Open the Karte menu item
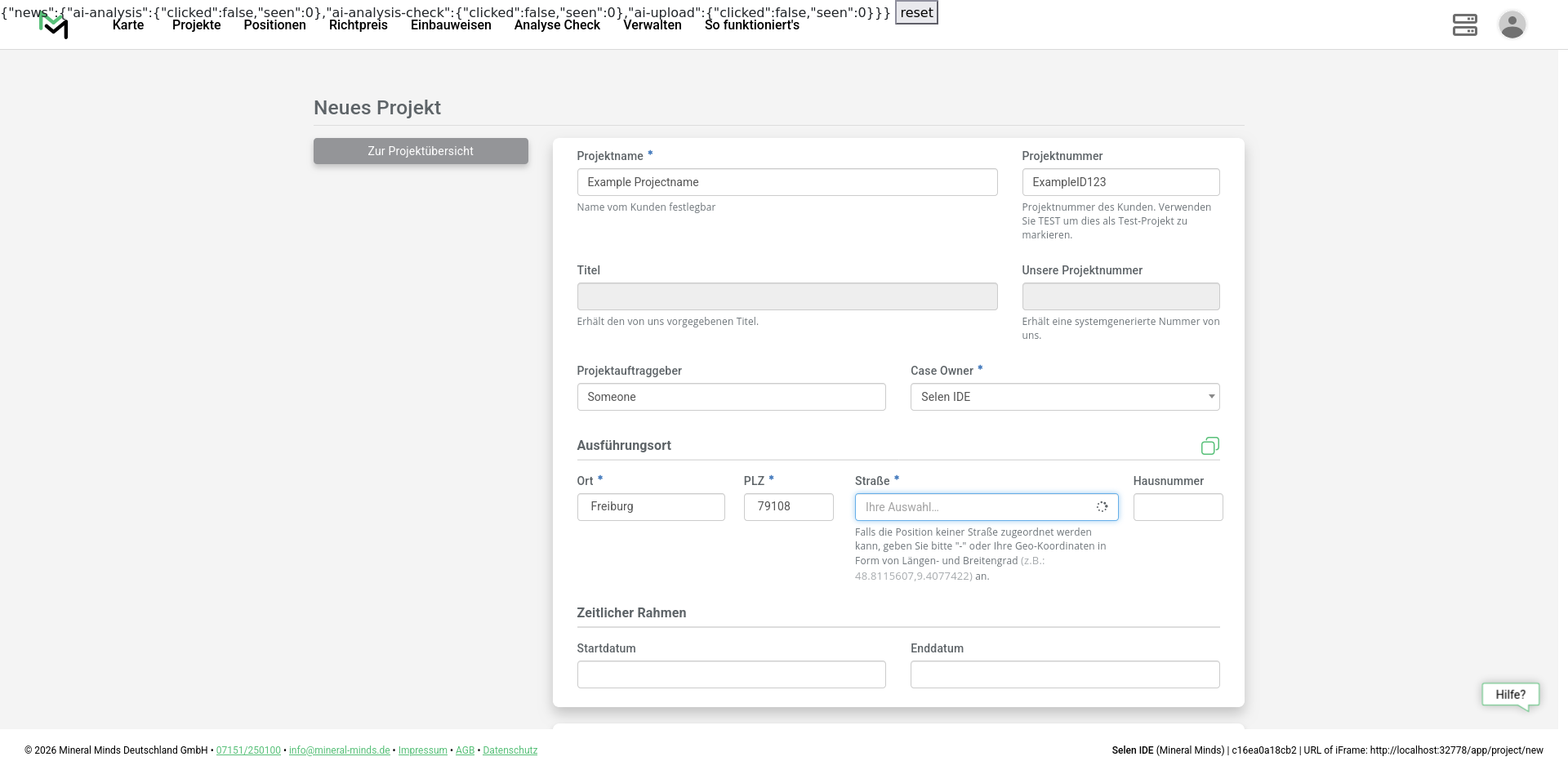Screen dimensions: 1568x770 [128, 25]
